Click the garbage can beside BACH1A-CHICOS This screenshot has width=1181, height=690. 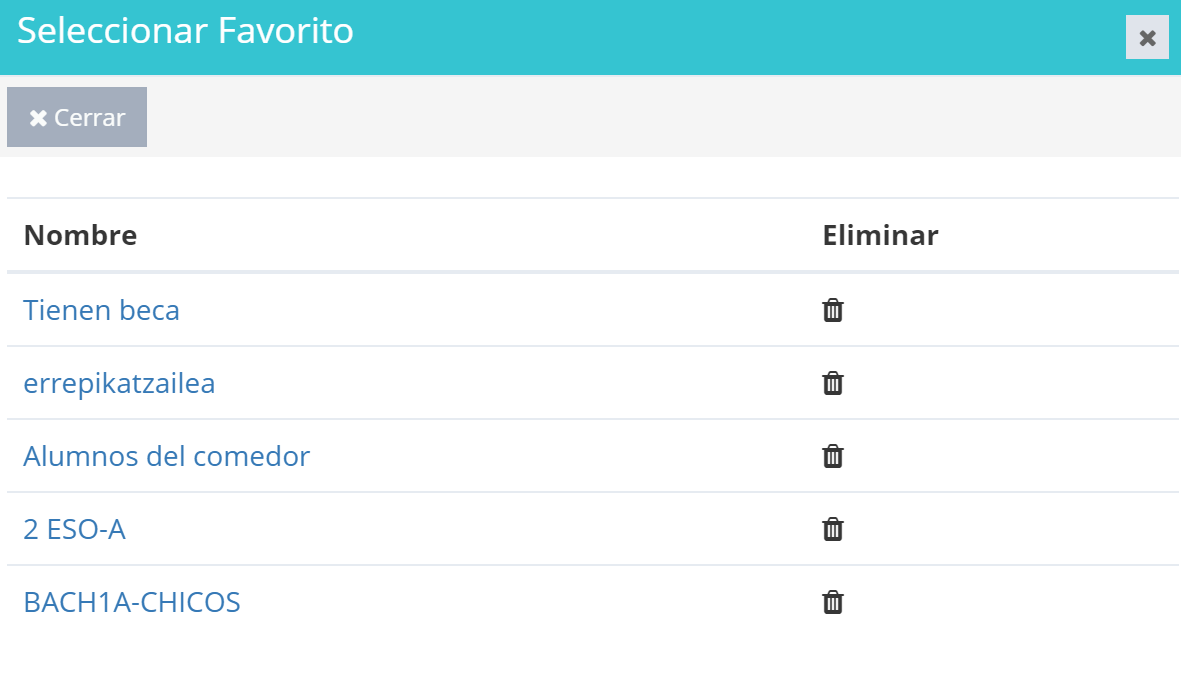coord(832,603)
